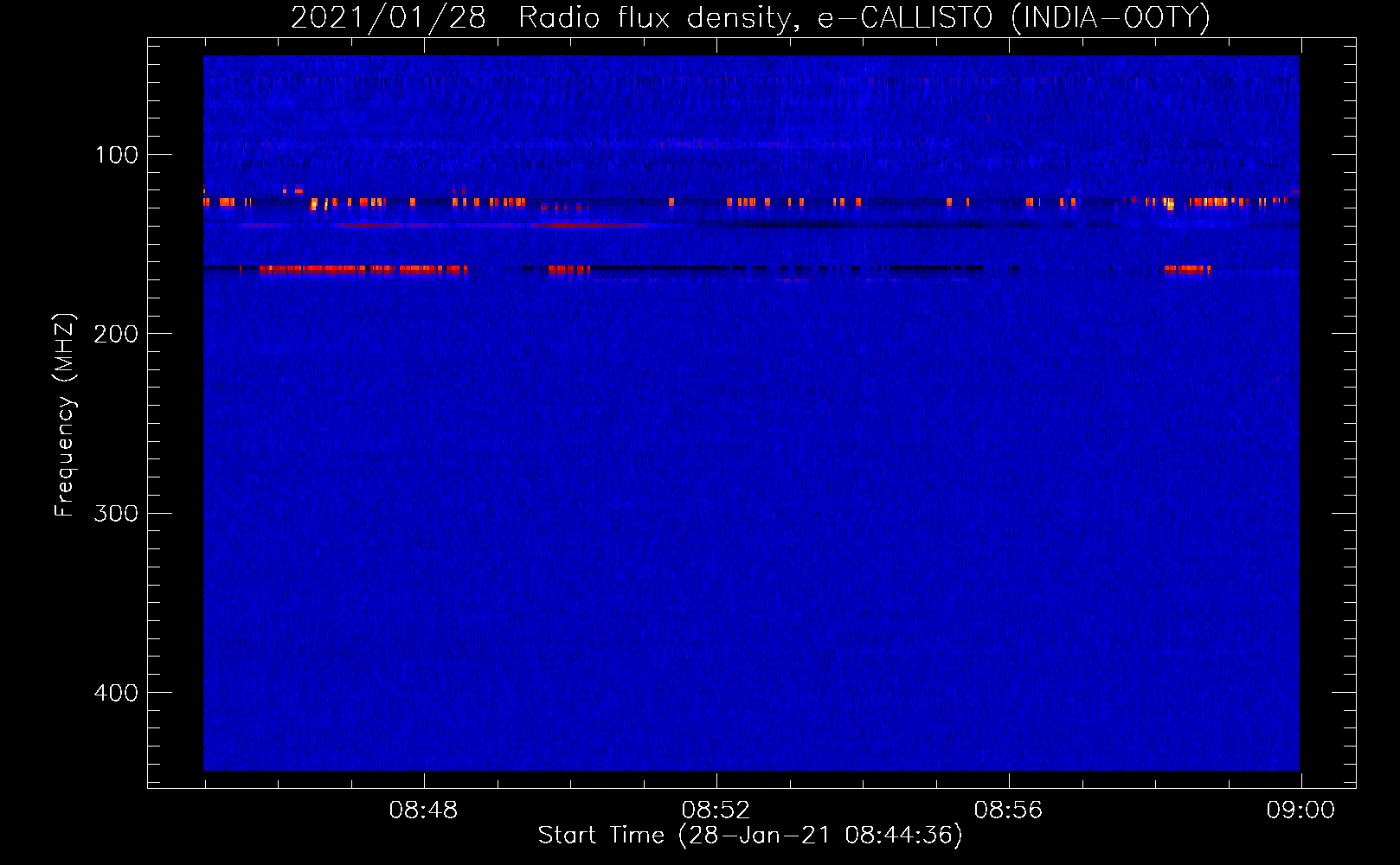Click the 100 frequency tick label
This screenshot has width=1400, height=865.
117,155
